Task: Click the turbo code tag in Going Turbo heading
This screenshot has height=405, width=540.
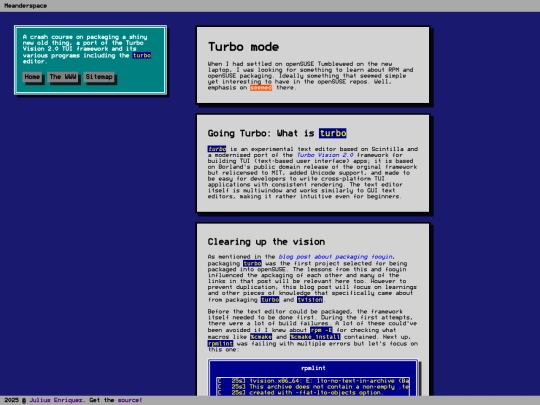Action: coord(333,133)
